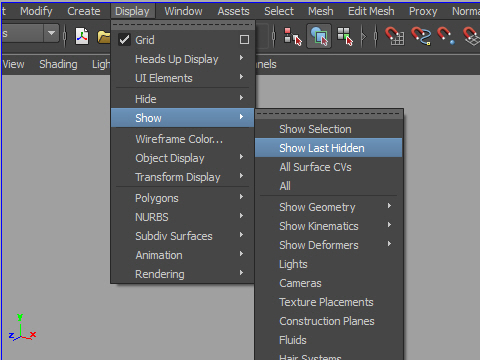This screenshot has width=480, height=360.
Task: Show Fluids from submenu
Action: pyautogui.click(x=329, y=340)
